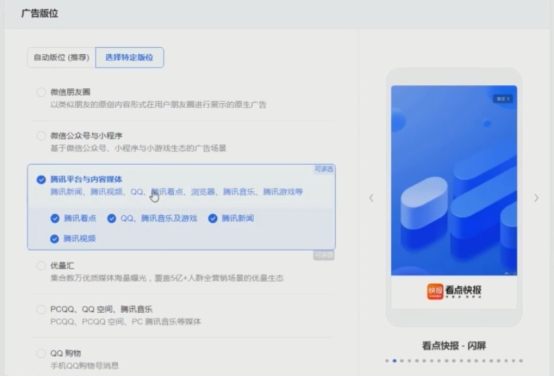Screen dimensions: 554x377
Task: Select the 选择特定版位 tab
Action: click(x=129, y=57)
